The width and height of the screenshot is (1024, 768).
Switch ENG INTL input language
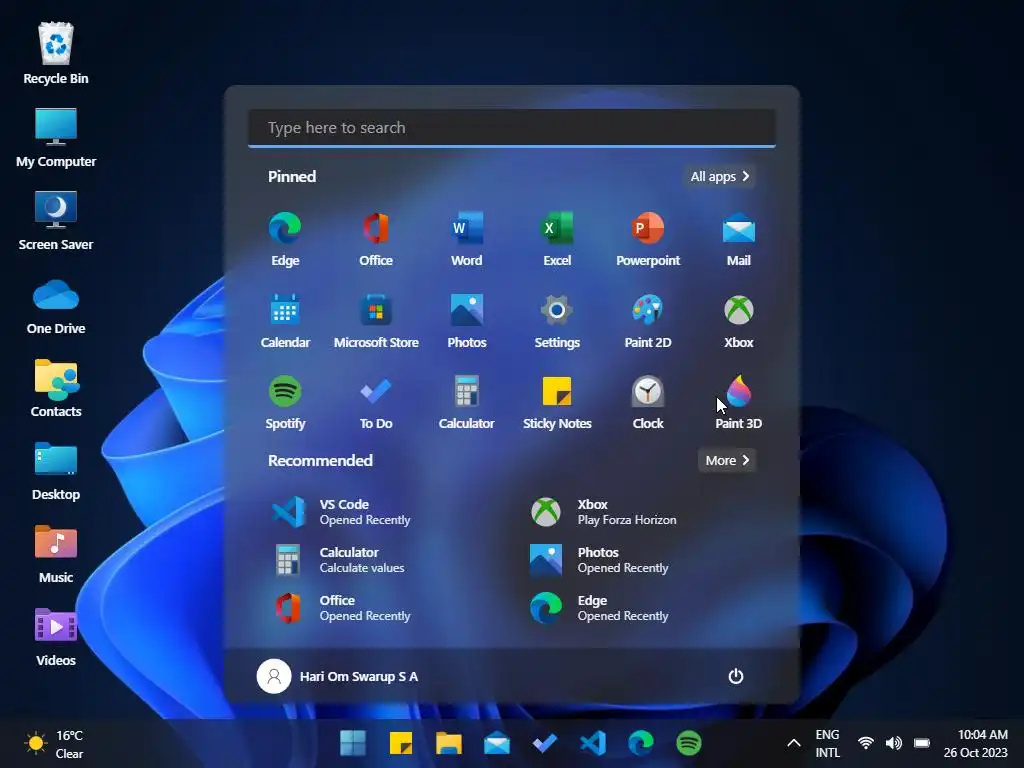827,744
